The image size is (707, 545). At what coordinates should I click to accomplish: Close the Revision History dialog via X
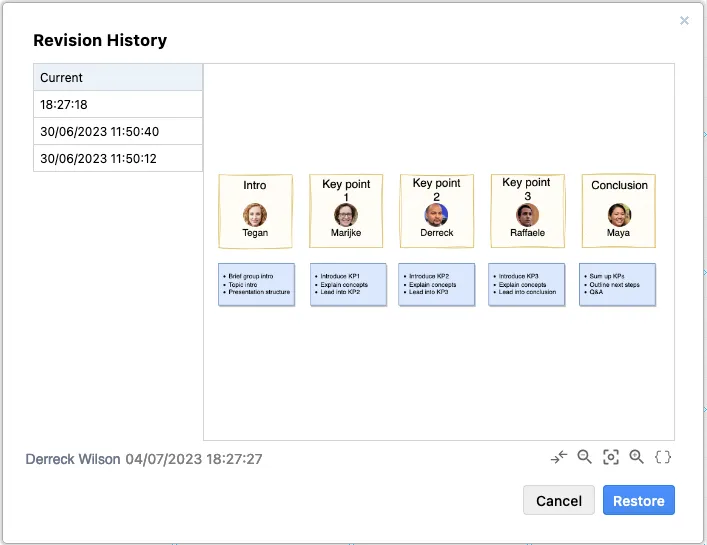(684, 20)
